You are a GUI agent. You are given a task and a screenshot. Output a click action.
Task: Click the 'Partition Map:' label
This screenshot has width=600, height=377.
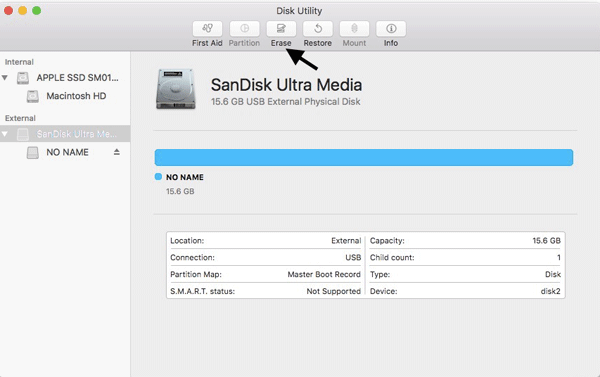click(196, 274)
